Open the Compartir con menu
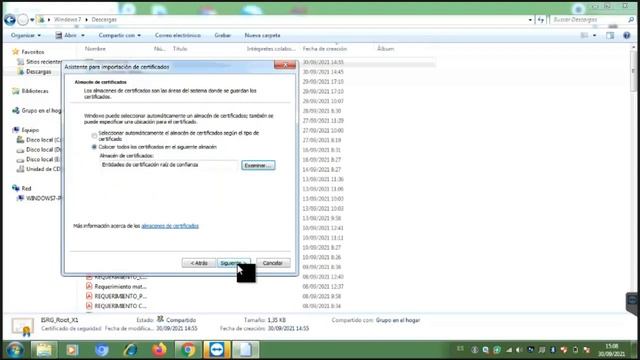Viewport: 640px width, 360px height. [119, 36]
